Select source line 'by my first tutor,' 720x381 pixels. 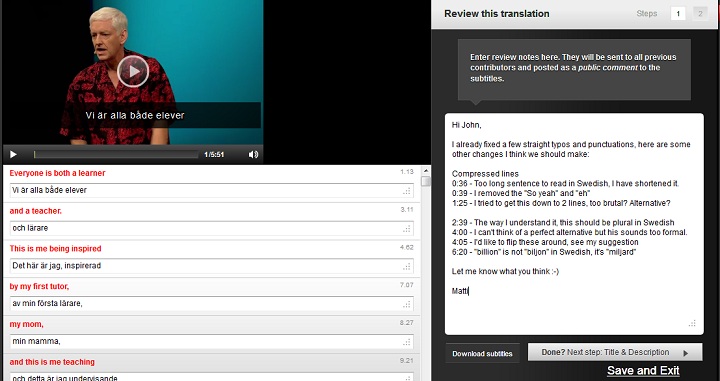point(39,286)
